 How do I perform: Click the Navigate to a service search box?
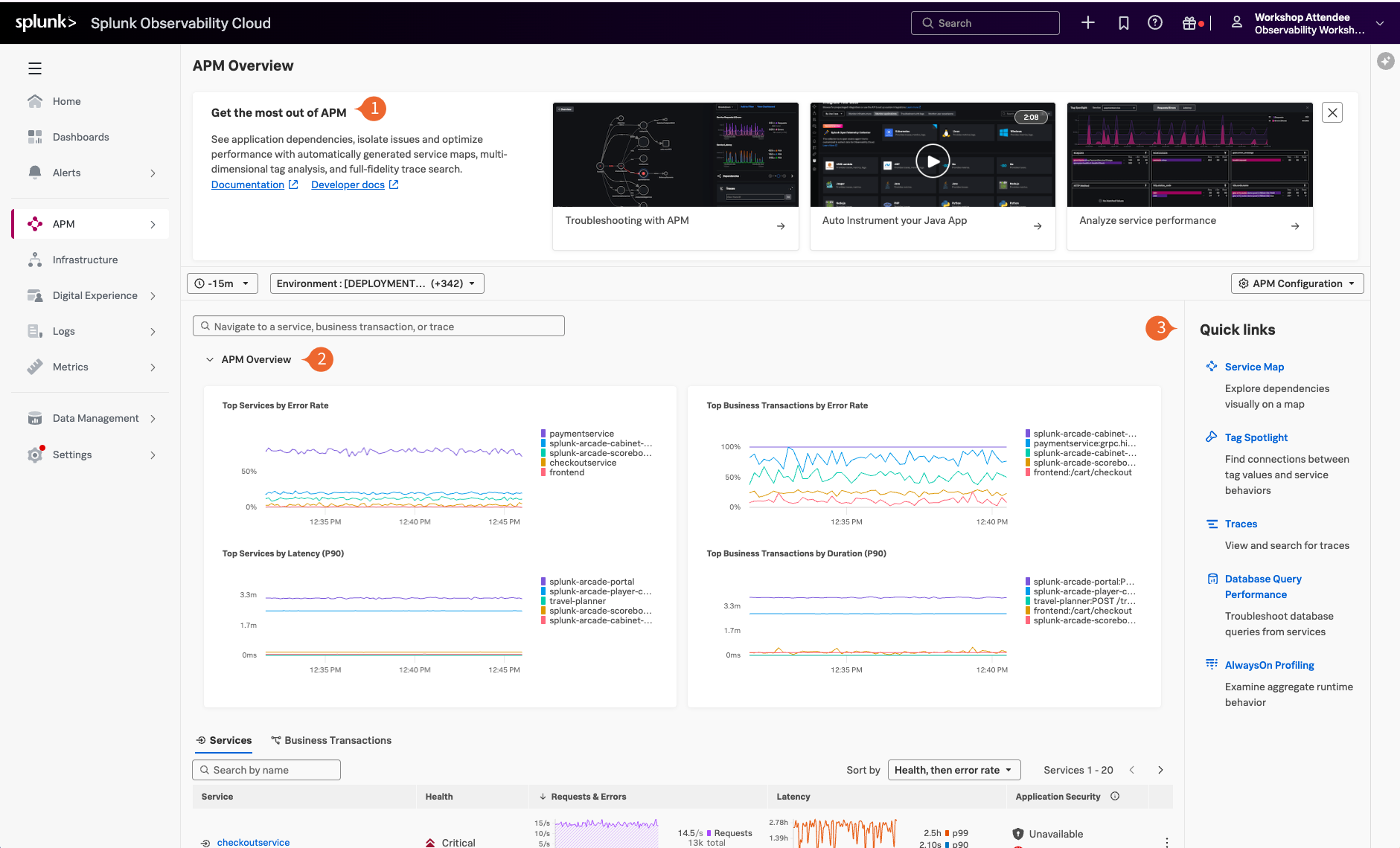coord(378,326)
